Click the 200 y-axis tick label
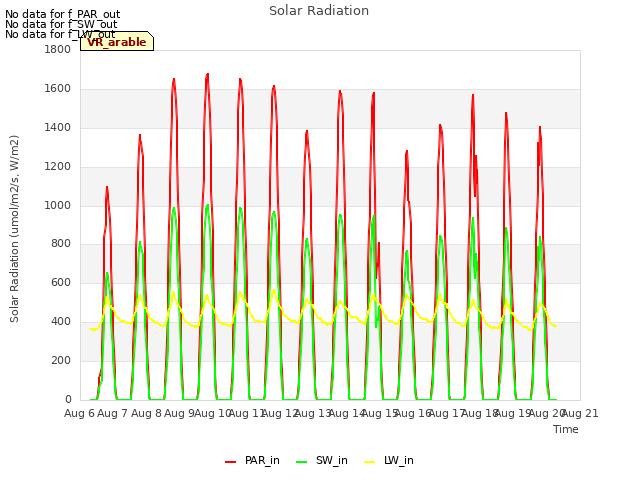The height and width of the screenshot is (480, 640). point(61,360)
